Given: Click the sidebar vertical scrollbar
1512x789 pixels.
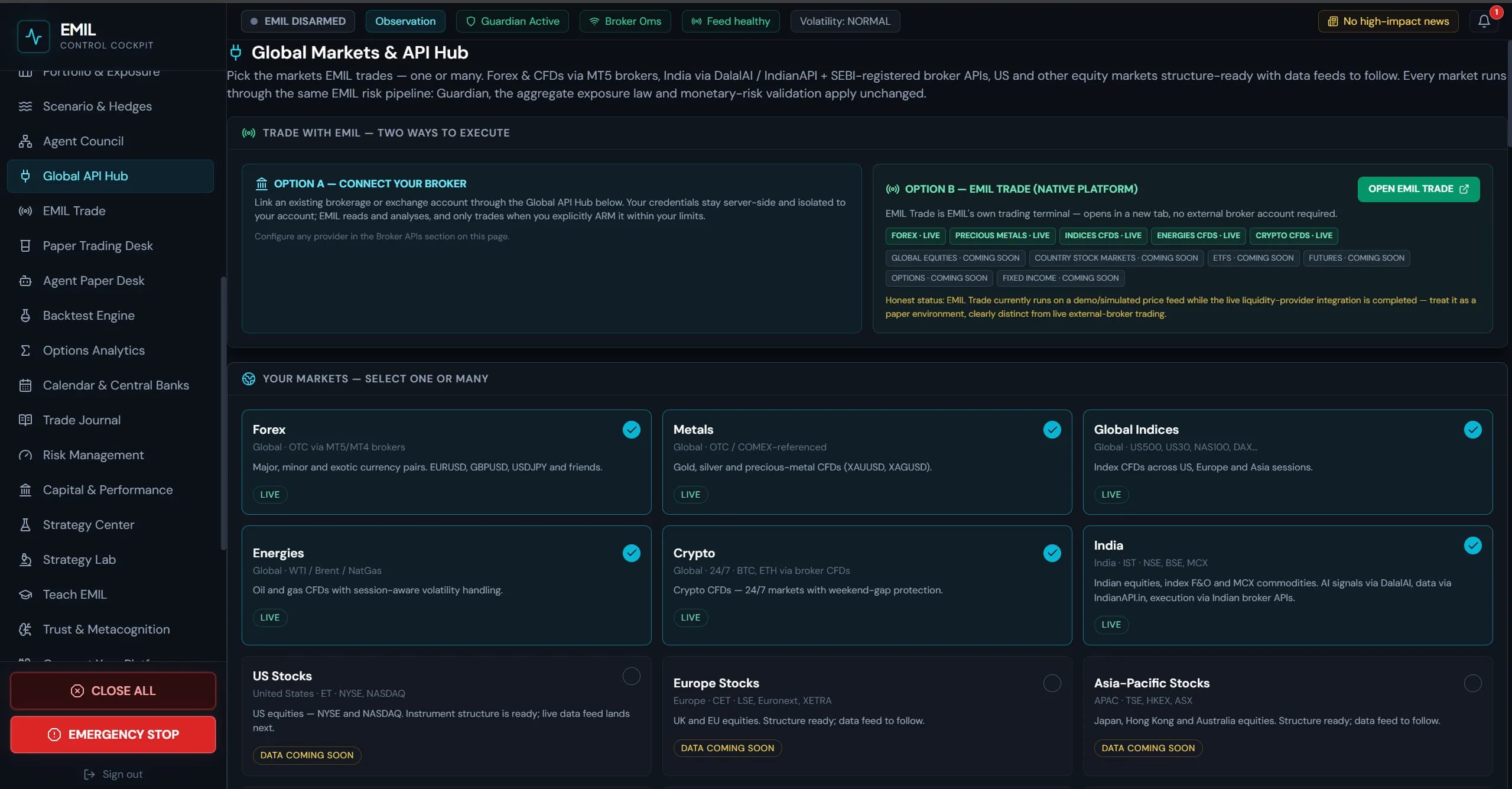Looking at the screenshot, I should (223, 414).
